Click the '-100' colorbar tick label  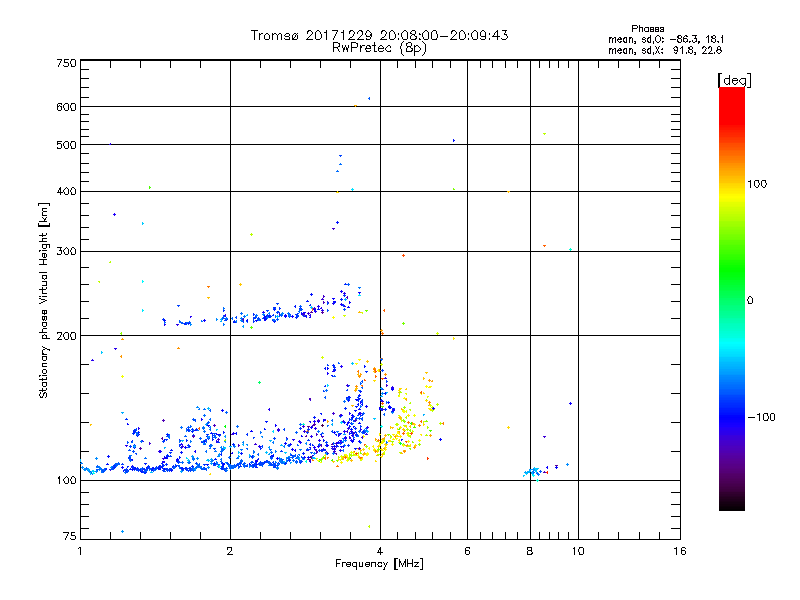click(x=761, y=417)
